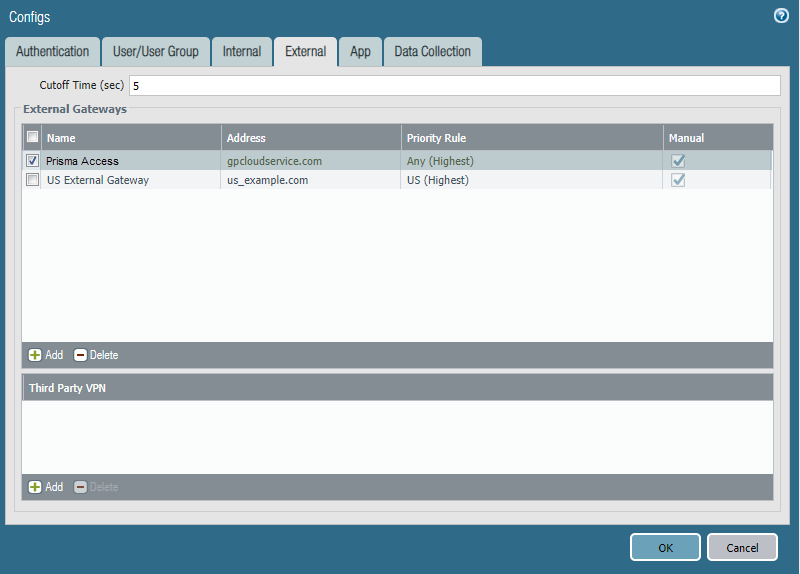Uncheck the Prisma Access row checkbox
Screen dimensions: 800x574
pyautogui.click(x=33, y=161)
